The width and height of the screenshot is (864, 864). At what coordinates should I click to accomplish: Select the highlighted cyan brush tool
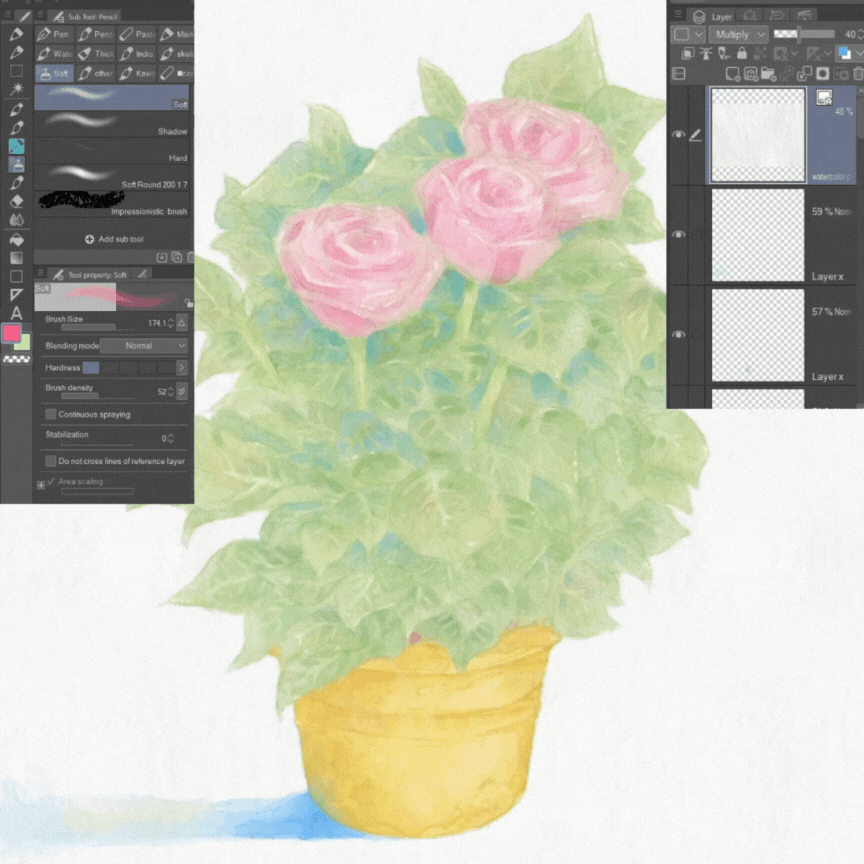(x=16, y=145)
